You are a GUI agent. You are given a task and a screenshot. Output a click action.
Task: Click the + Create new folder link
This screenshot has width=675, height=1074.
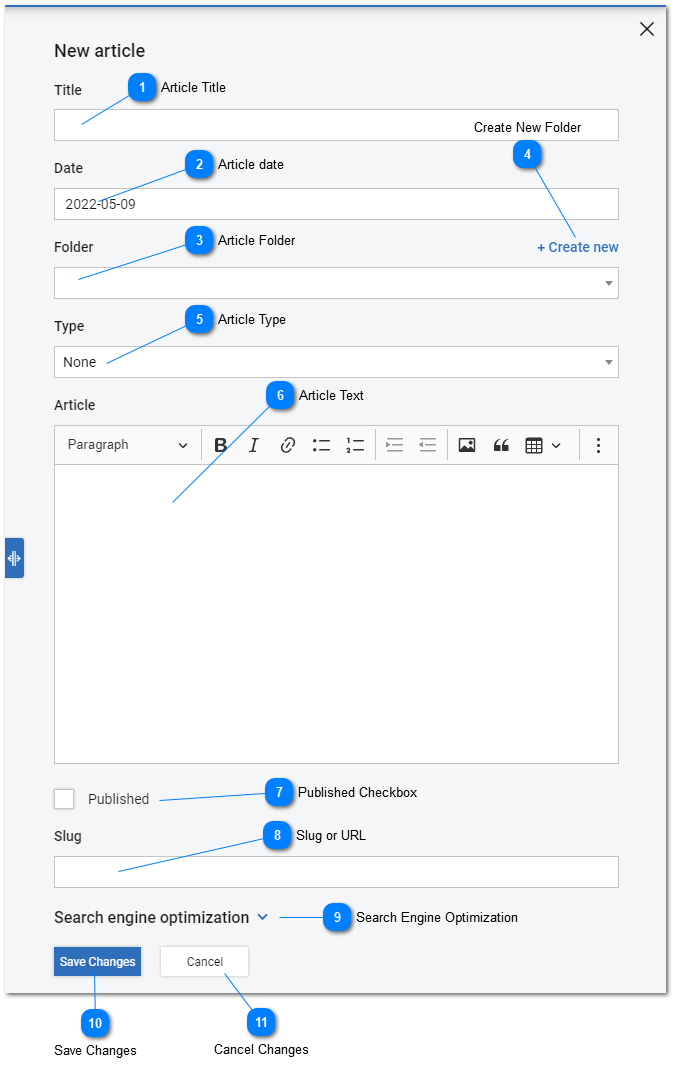tap(578, 247)
